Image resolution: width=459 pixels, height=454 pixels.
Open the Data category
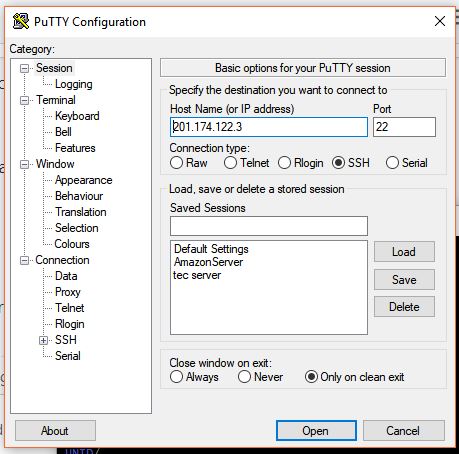66,276
